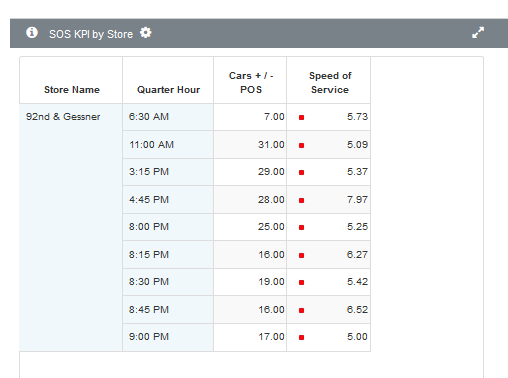This screenshot has width=508, height=378.
Task: Click the 5.42 speed of service value
Action: tap(357, 282)
